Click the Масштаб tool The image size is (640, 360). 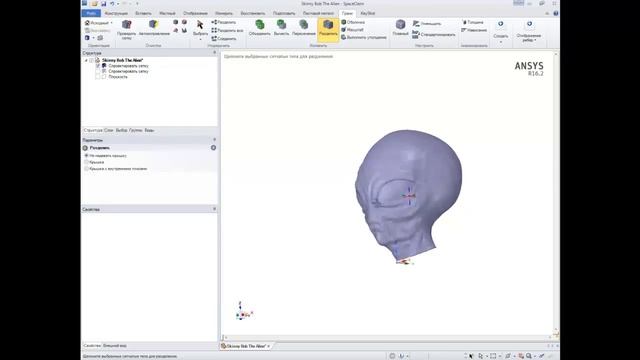[x=352, y=30]
